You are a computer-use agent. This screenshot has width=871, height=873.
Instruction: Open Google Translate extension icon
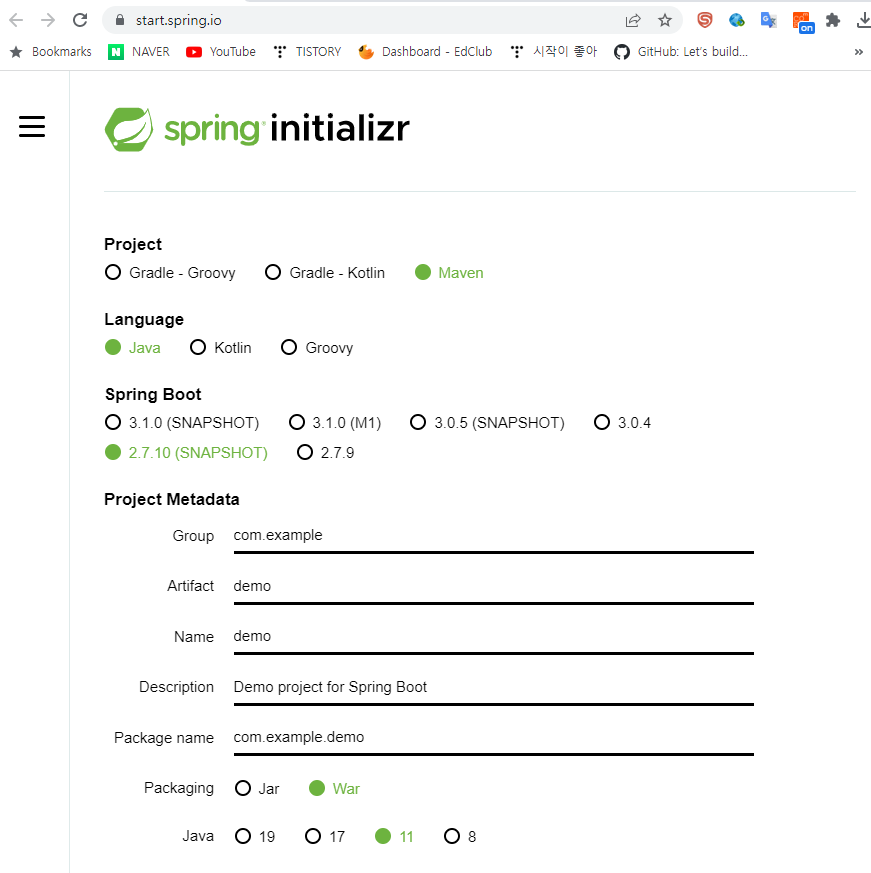[769, 21]
